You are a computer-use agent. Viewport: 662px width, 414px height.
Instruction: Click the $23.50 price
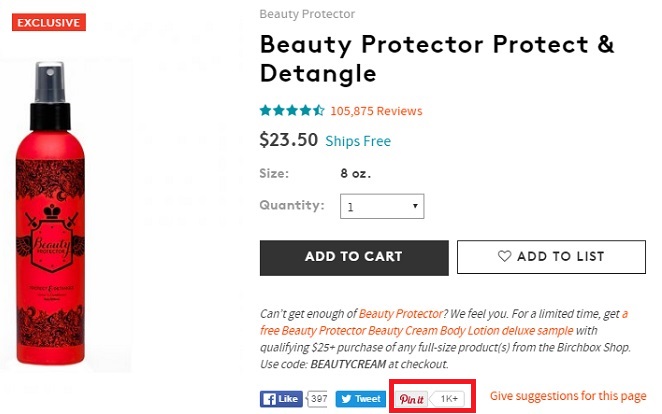point(288,140)
